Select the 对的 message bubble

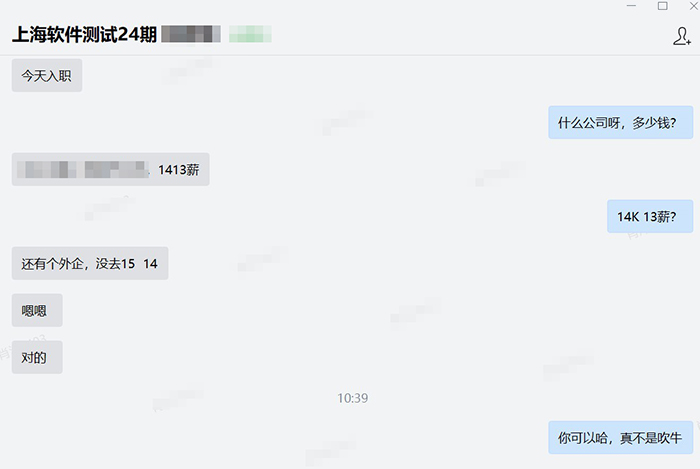(37, 357)
